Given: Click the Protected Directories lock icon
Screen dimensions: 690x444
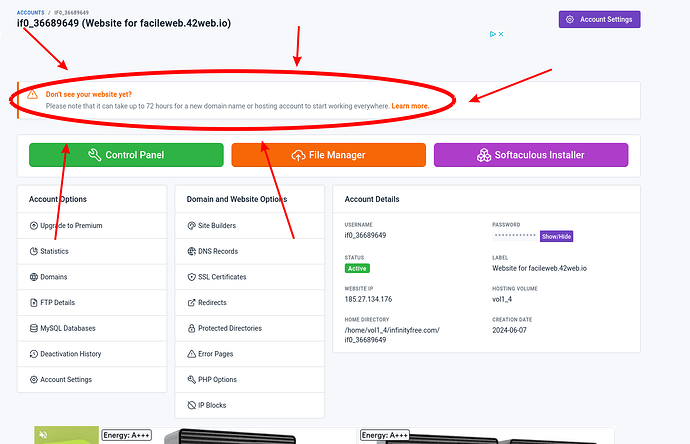Looking at the screenshot, I should 191,328.
